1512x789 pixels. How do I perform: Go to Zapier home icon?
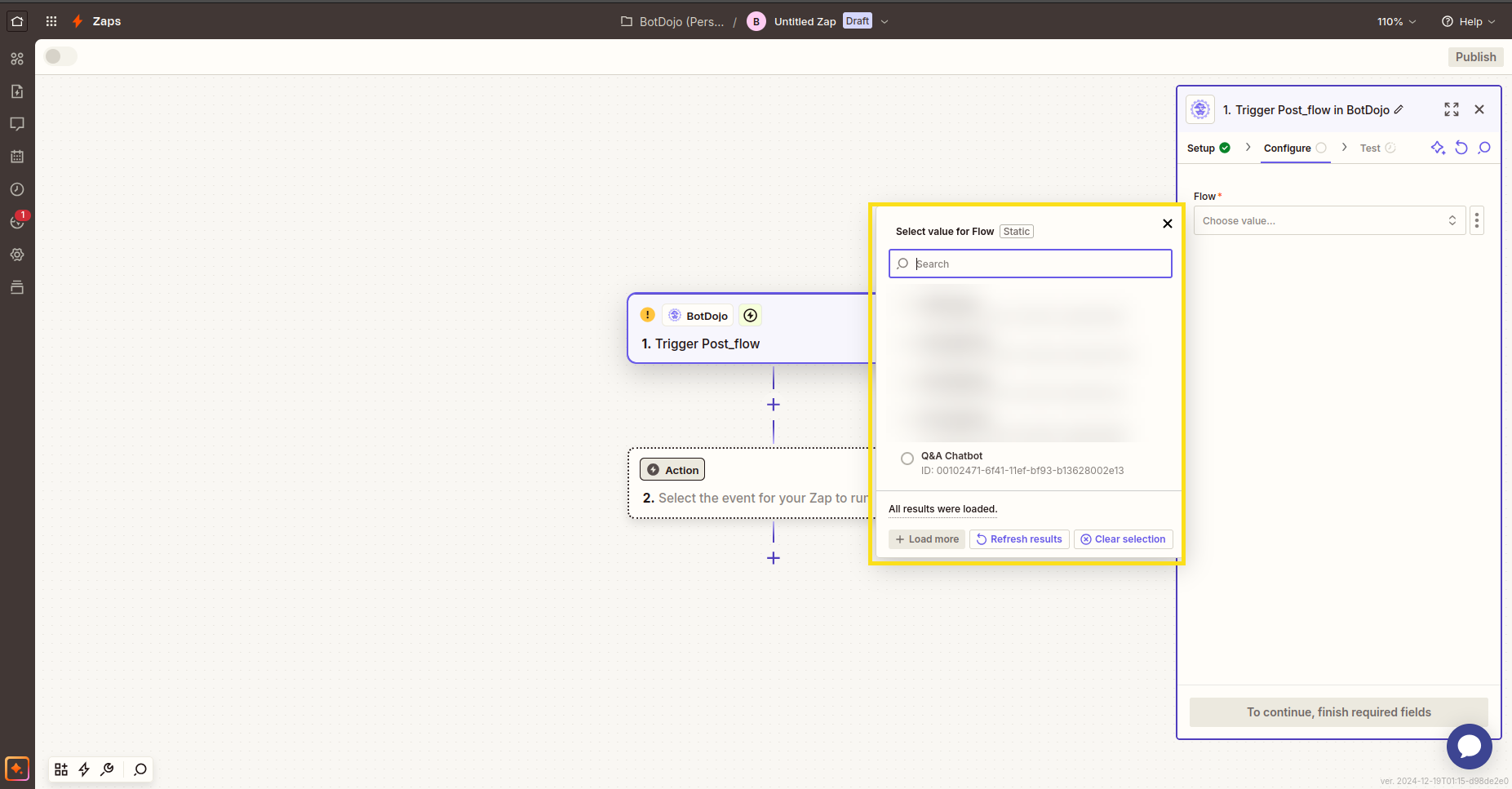(17, 21)
